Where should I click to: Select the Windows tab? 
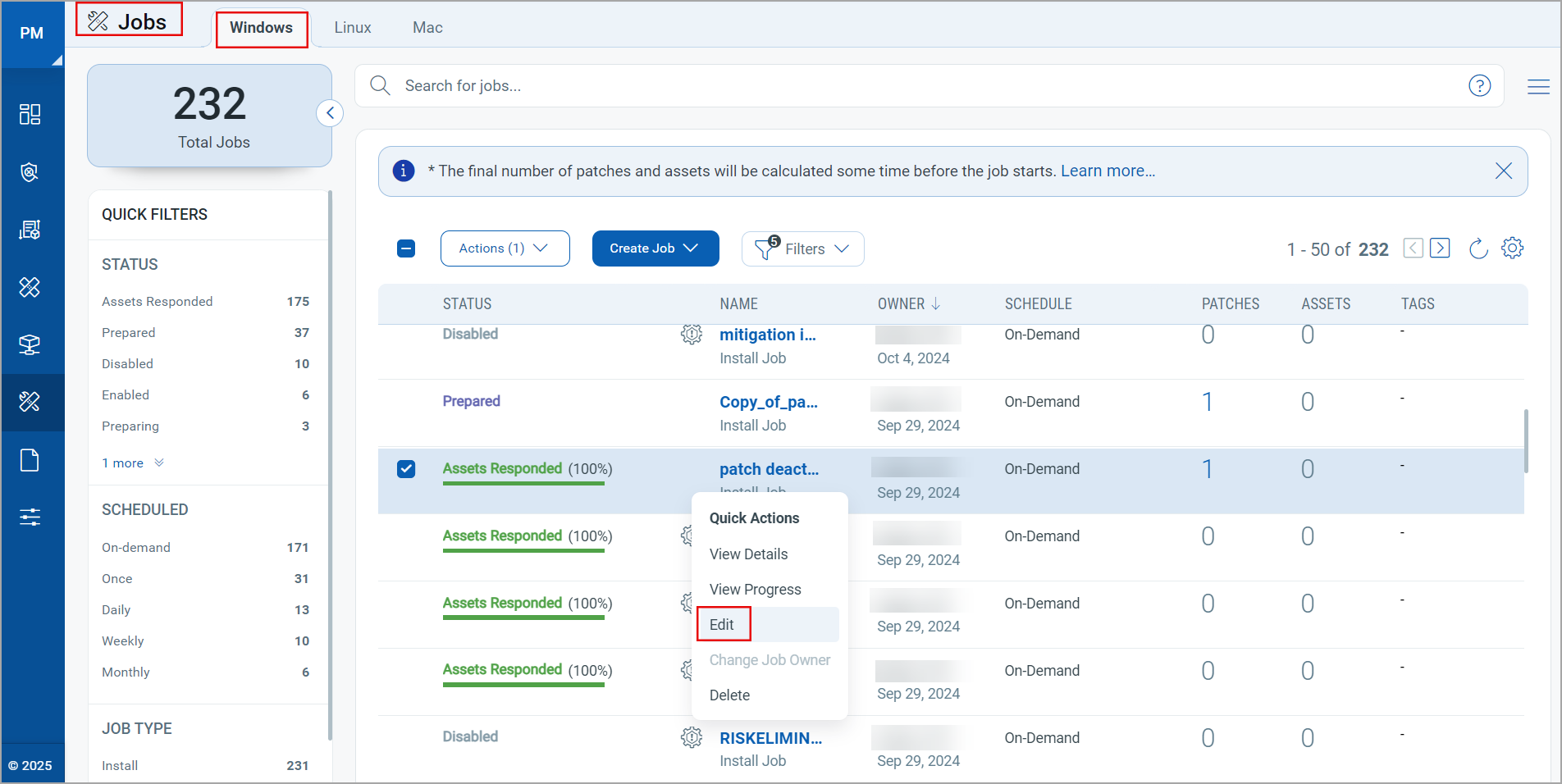(x=262, y=28)
